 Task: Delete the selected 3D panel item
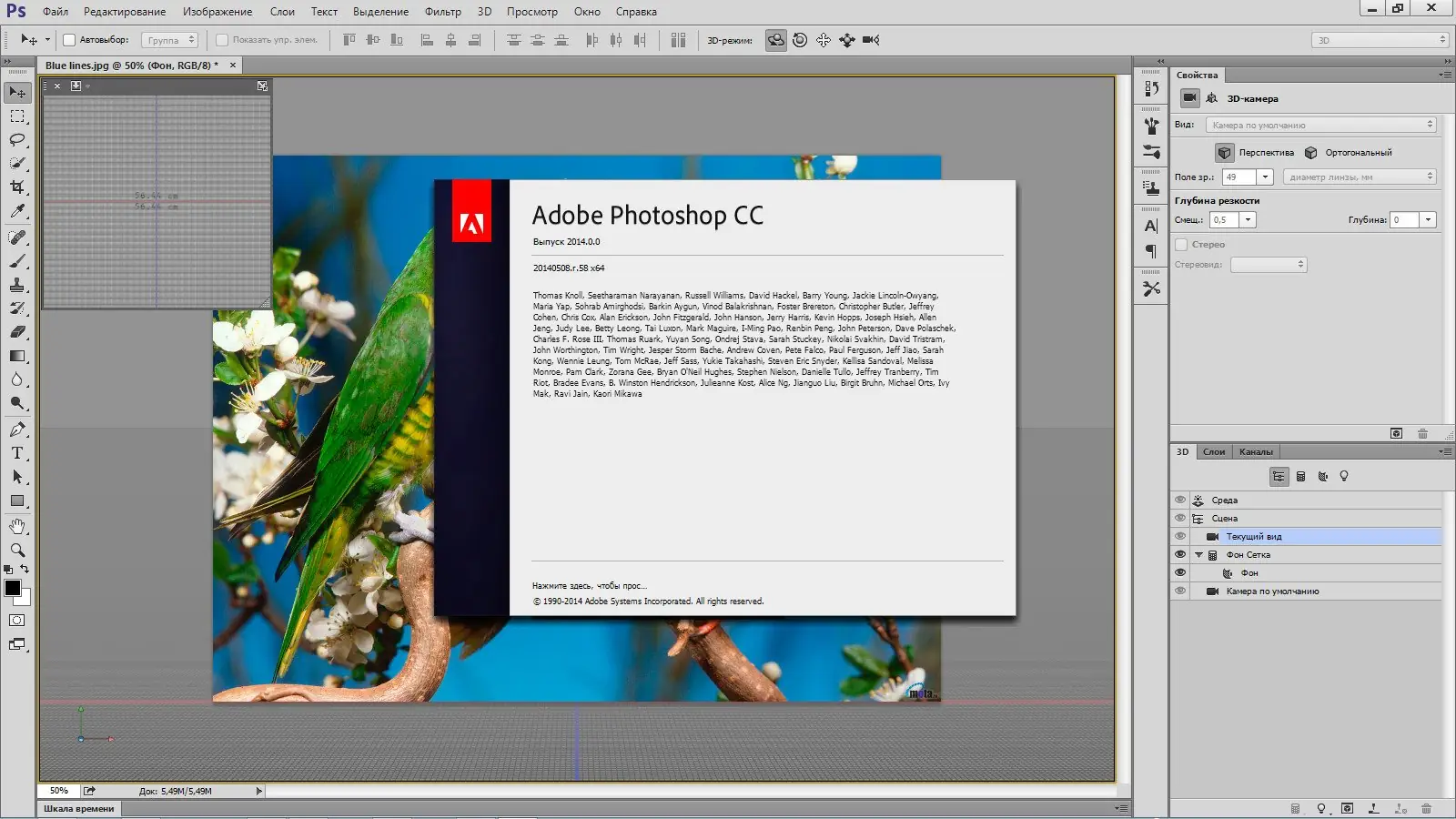pos(1426,808)
